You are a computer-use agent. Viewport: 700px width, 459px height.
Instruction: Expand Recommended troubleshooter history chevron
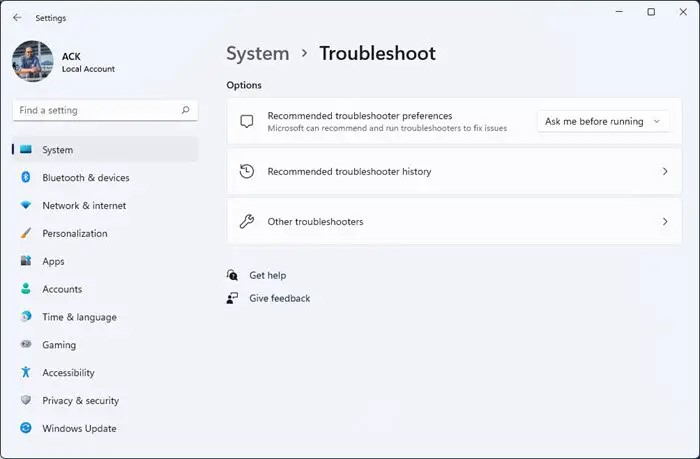[x=665, y=172]
